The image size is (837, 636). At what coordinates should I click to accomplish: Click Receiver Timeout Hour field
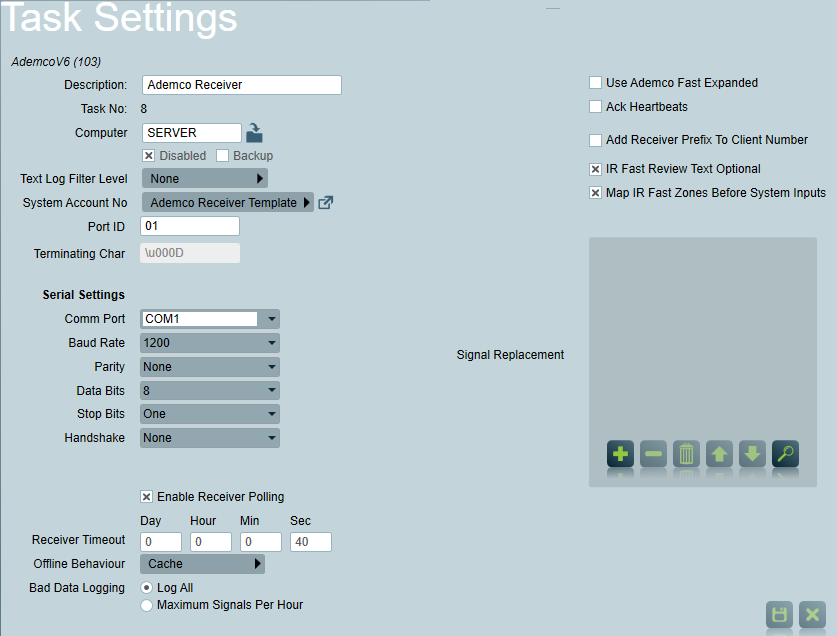pos(211,542)
